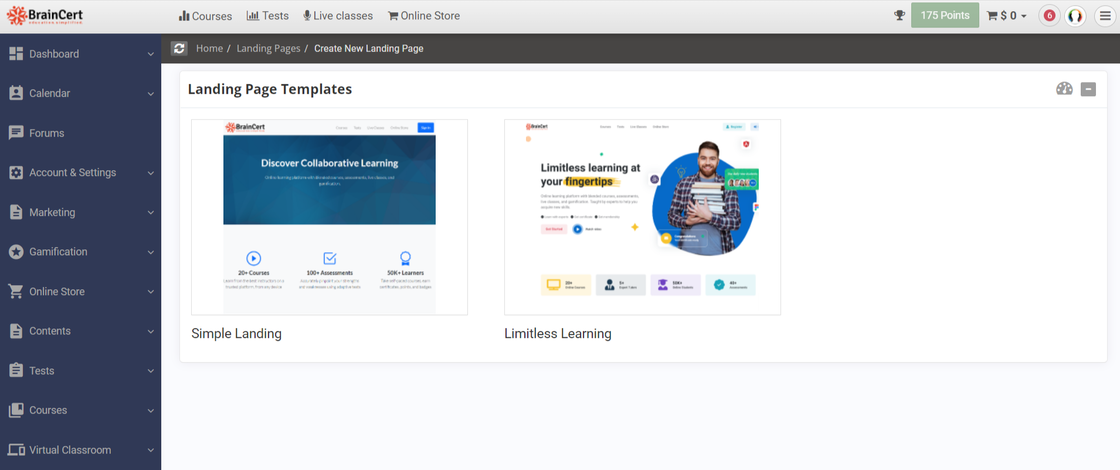1120x470 pixels.
Task: Expand the Gamification sidebar menu
Action: pos(80,252)
